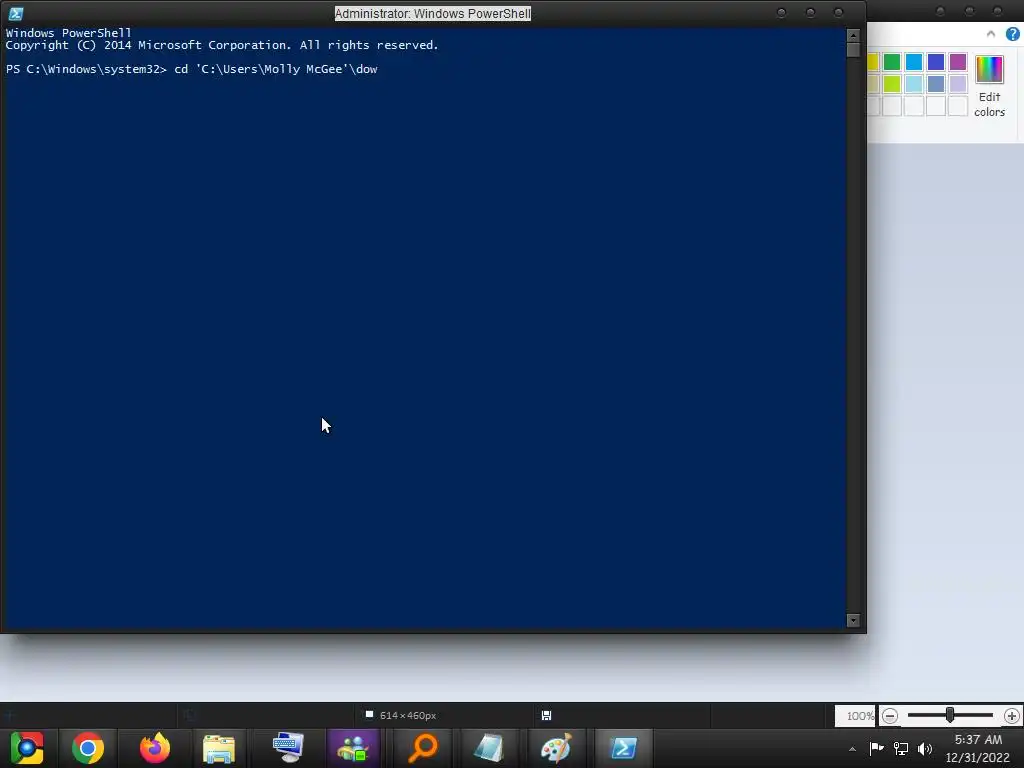The width and height of the screenshot is (1024, 768).
Task: Click PowerShell scrollbar down arrow
Action: (x=853, y=620)
